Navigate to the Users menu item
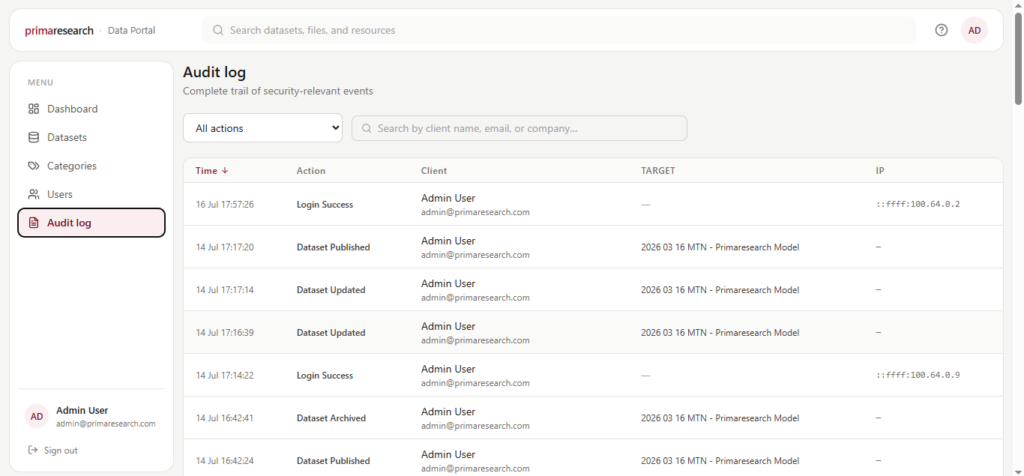Image resolution: width=1024 pixels, height=476 pixels. coord(91,195)
